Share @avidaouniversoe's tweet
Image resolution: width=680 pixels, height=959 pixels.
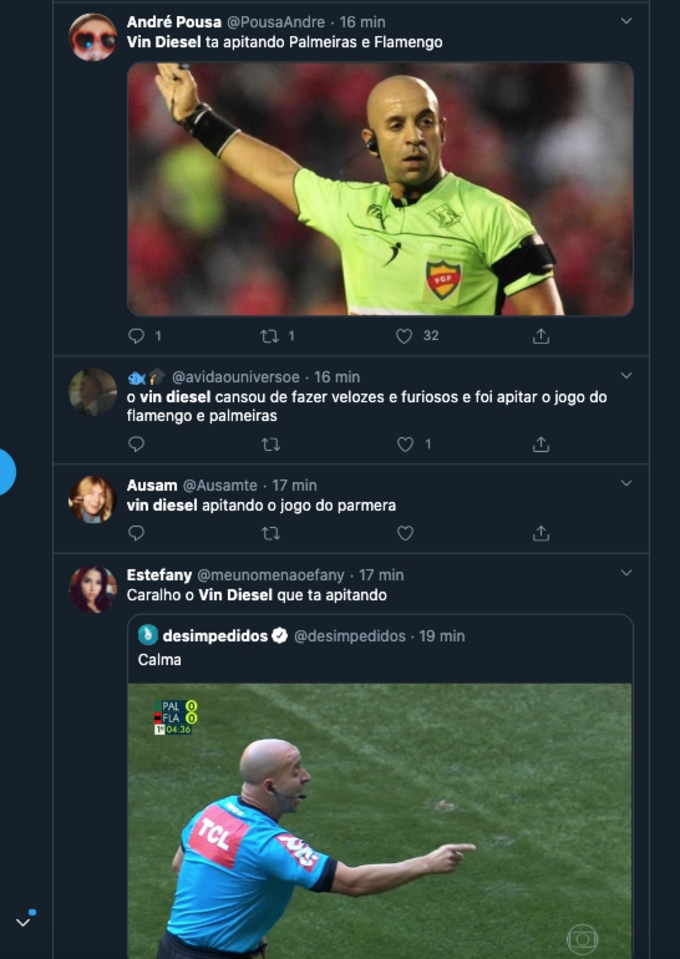point(541,444)
